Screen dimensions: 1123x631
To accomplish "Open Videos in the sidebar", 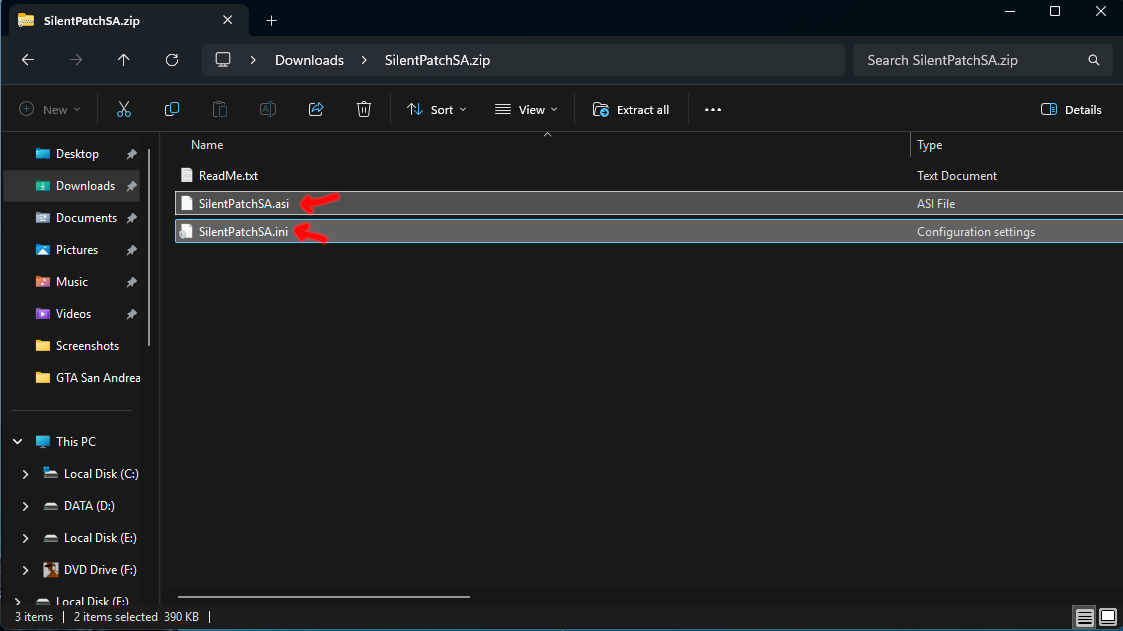I will coord(73,314).
